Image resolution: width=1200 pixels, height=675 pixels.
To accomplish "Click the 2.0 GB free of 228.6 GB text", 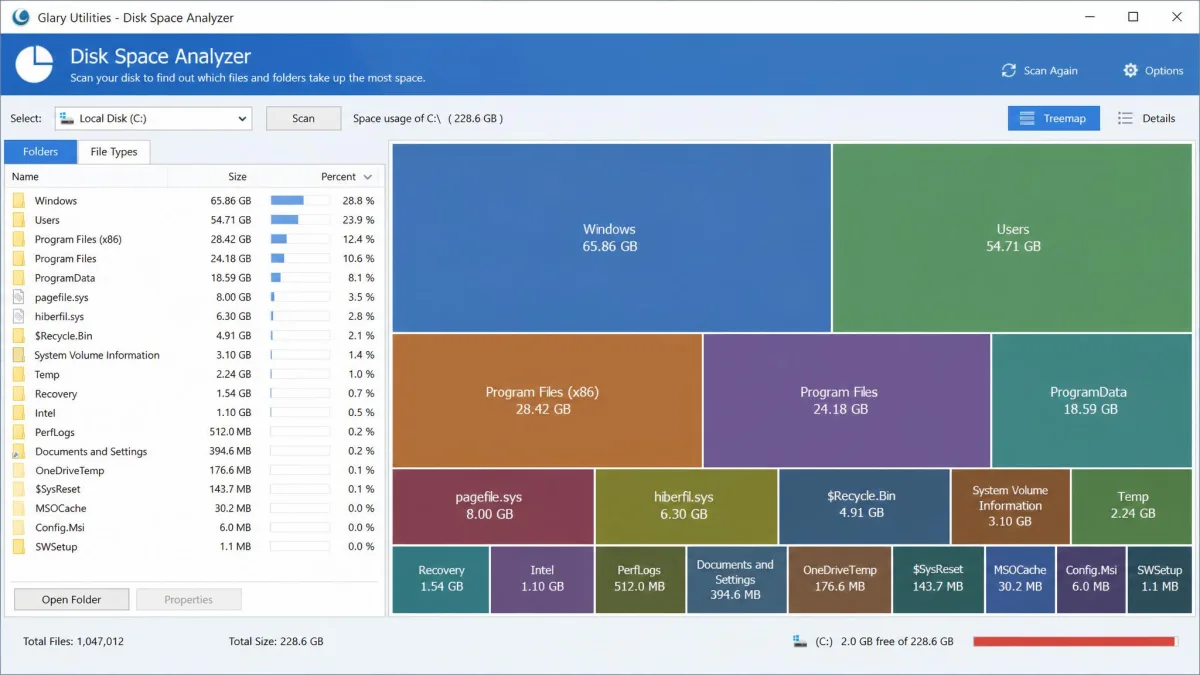I will 897,641.
